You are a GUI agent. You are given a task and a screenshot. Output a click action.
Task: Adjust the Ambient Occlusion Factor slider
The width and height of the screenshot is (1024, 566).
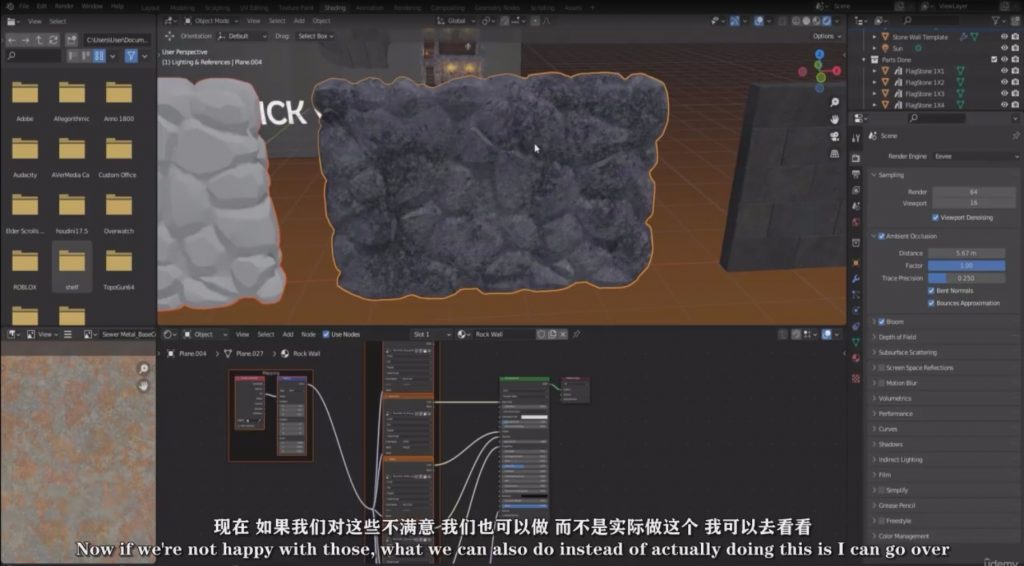[x=967, y=266]
